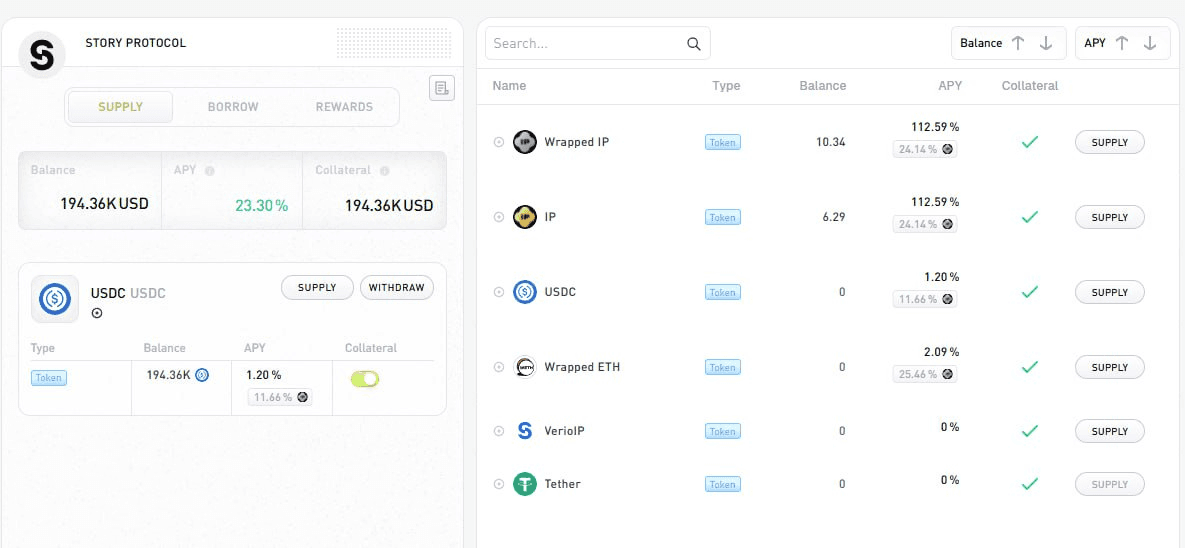The height and width of the screenshot is (548, 1185).
Task: Click collateral checkmark for VerioIP
Action: coord(1029,431)
